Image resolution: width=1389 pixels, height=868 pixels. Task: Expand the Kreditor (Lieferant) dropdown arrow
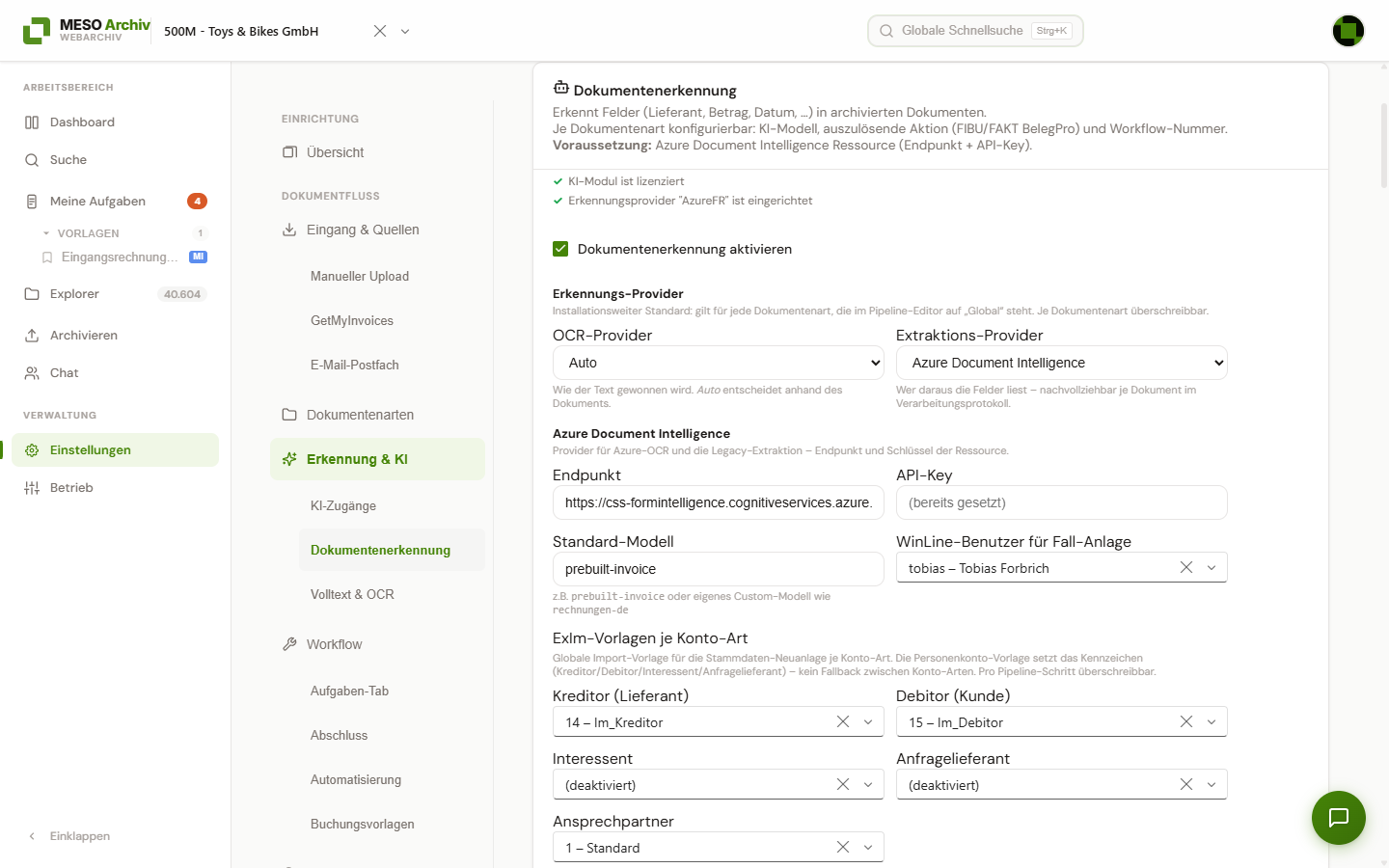click(x=868, y=722)
